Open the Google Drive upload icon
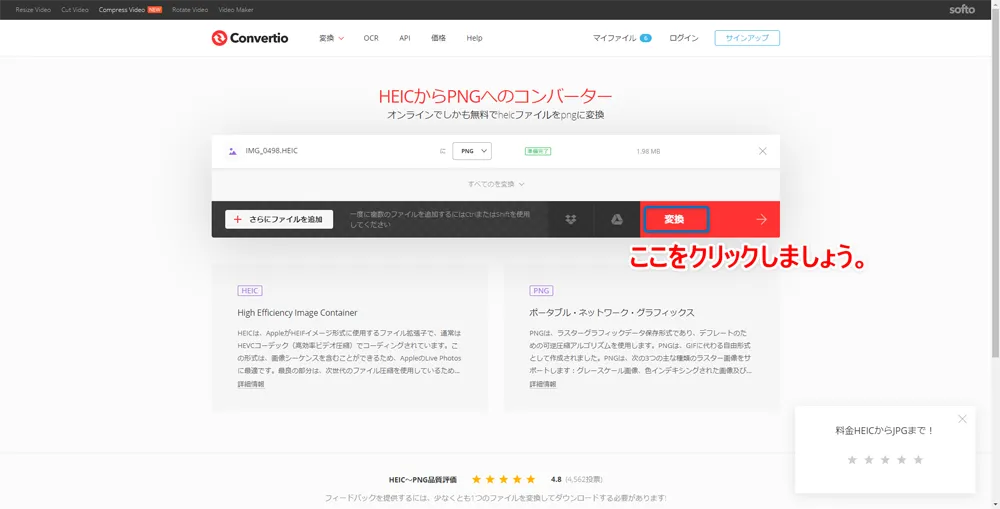Screen dimensions: 1000x509 (617, 219)
